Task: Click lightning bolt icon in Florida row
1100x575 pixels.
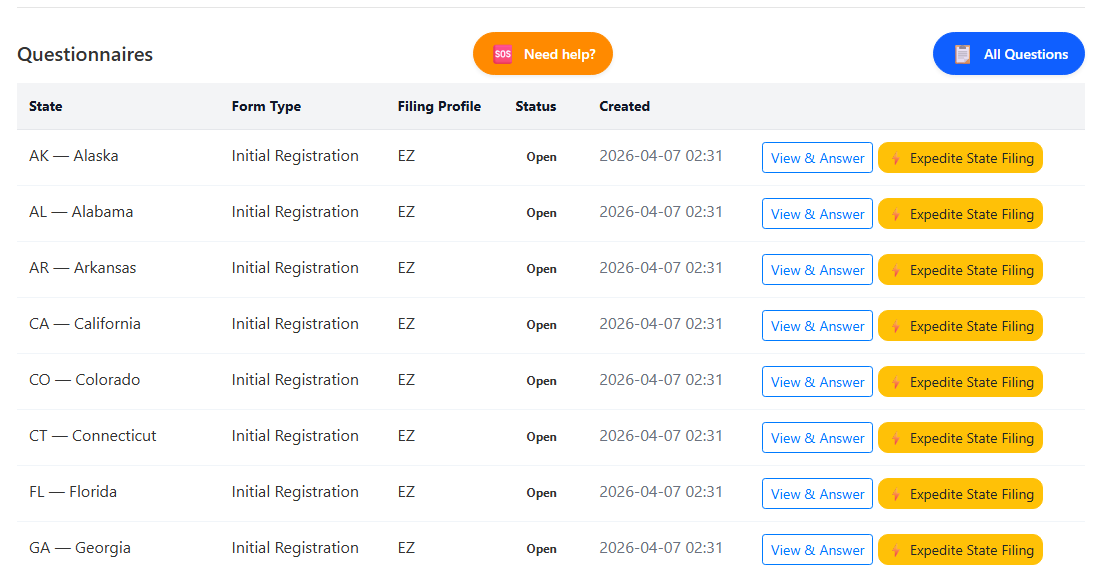Action: point(896,495)
